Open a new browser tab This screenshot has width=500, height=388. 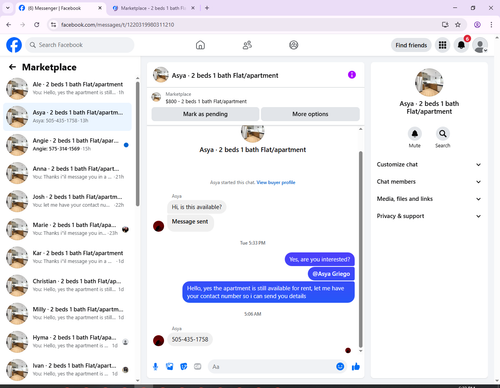click(x=207, y=8)
